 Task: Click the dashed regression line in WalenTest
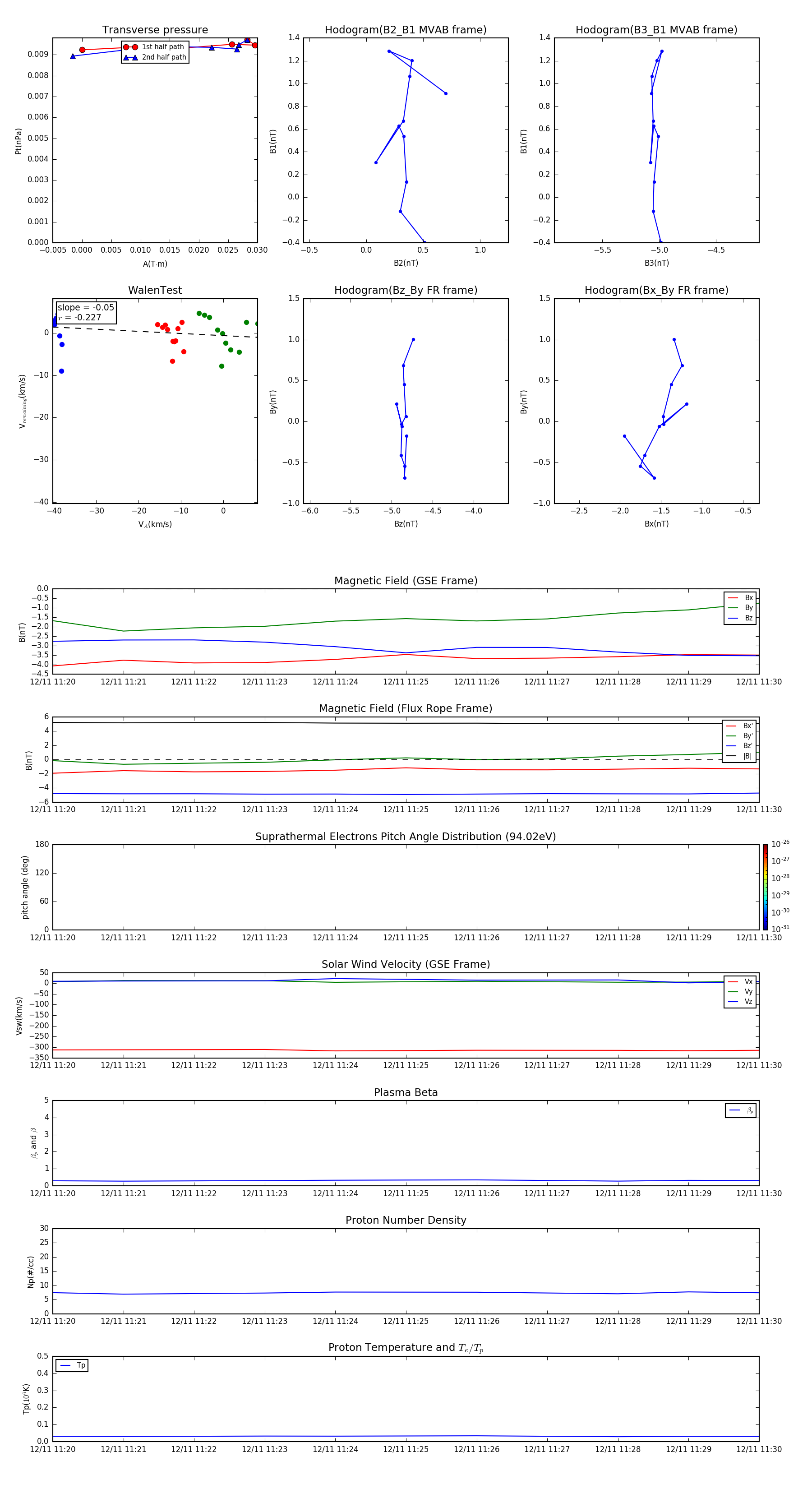click(155, 332)
